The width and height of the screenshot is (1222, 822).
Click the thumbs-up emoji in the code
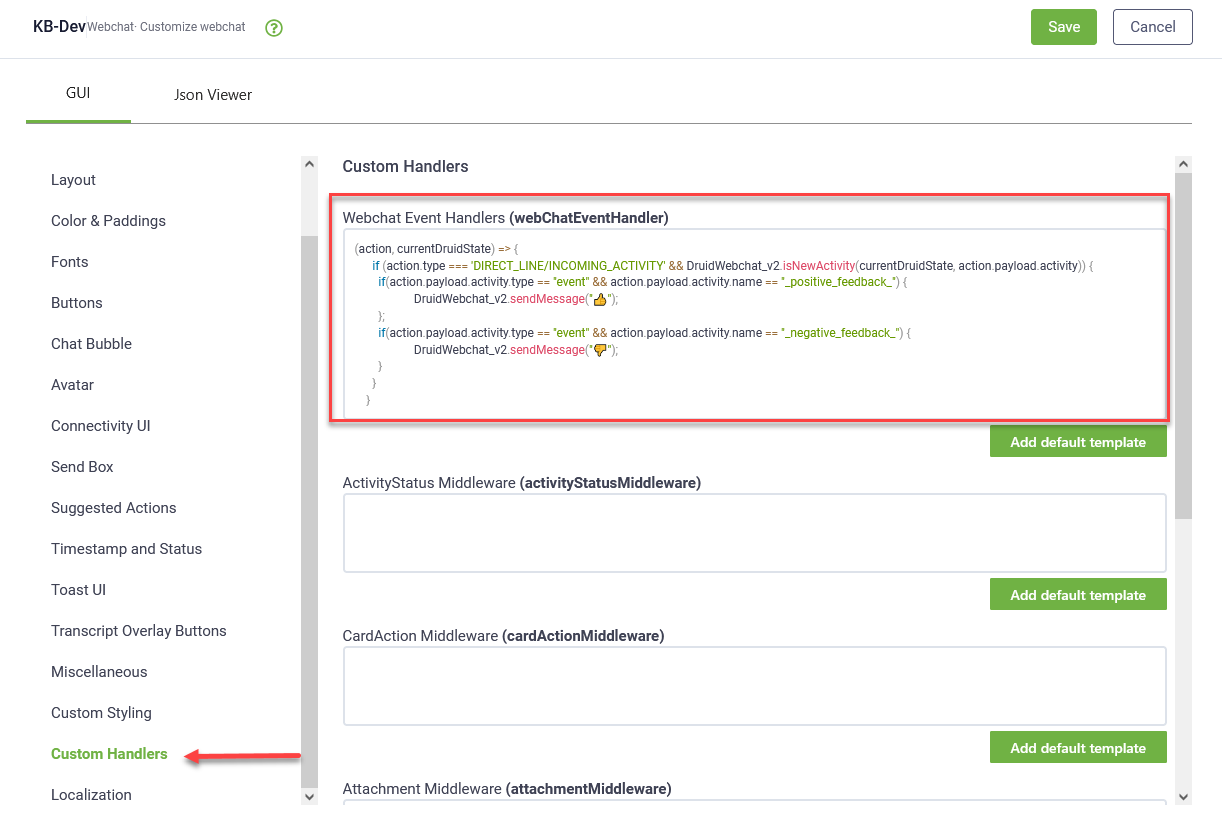(600, 299)
